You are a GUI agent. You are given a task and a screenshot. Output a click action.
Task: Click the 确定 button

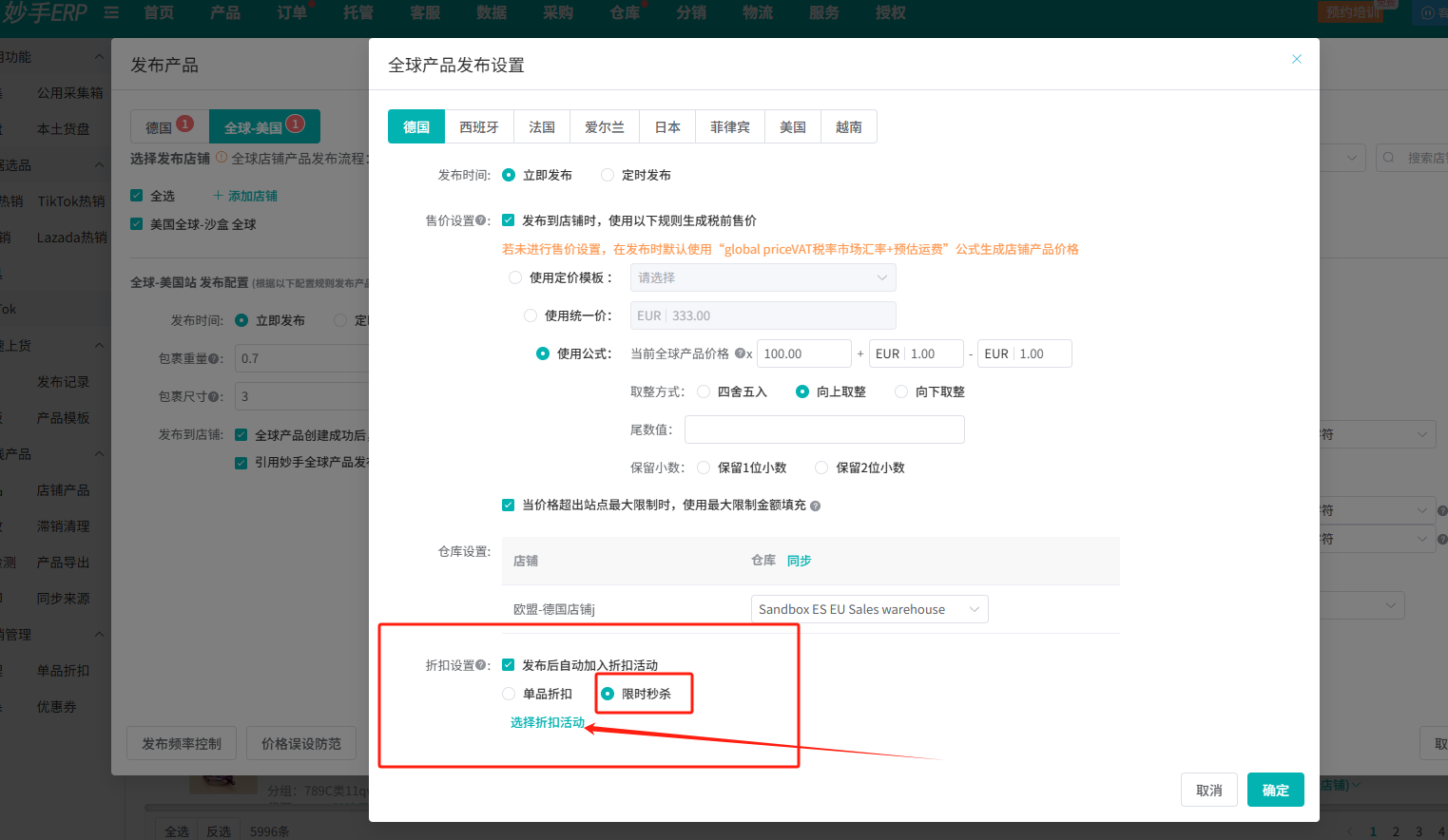1276,790
